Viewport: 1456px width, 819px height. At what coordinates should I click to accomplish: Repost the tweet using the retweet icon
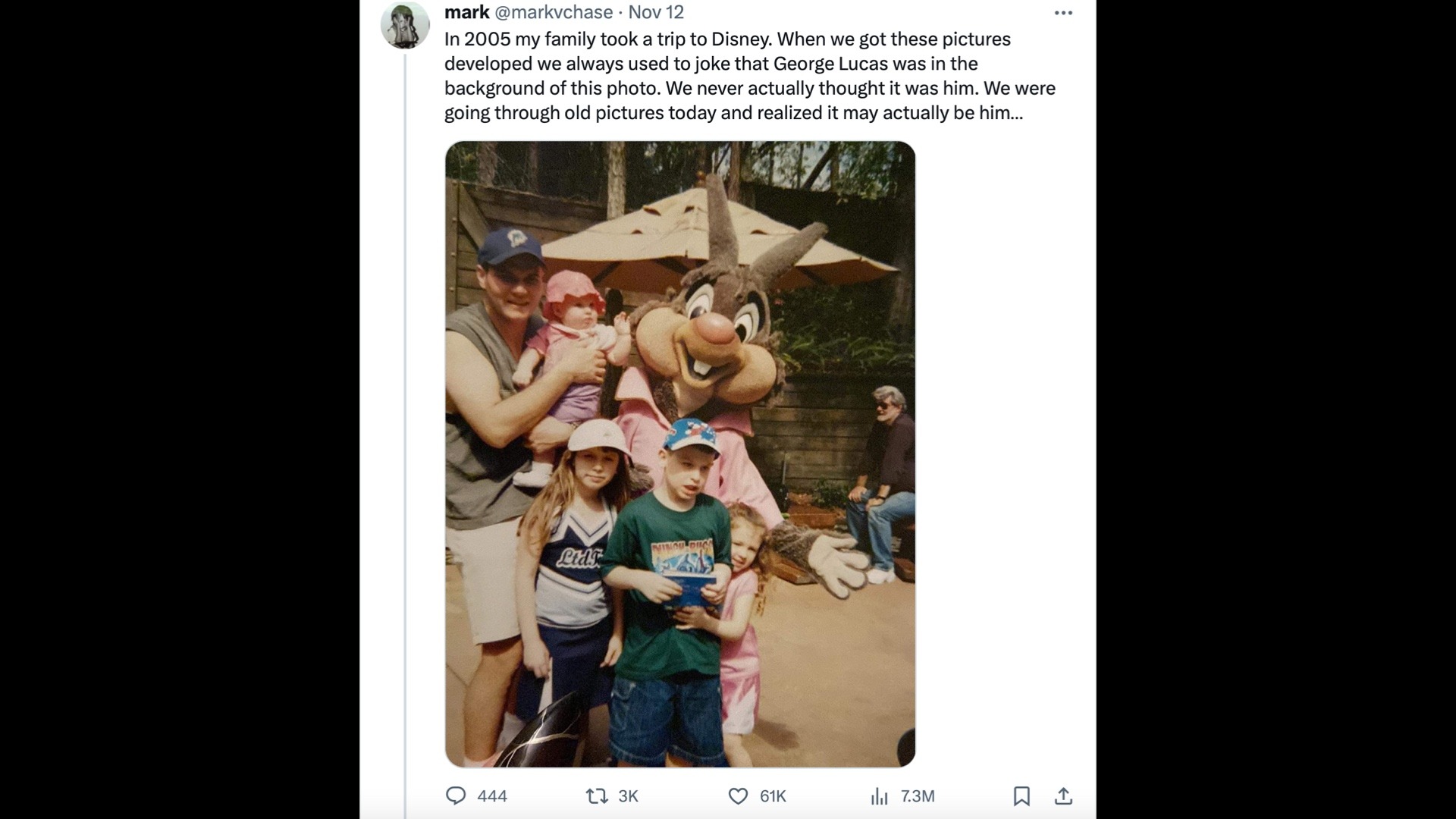(597, 795)
